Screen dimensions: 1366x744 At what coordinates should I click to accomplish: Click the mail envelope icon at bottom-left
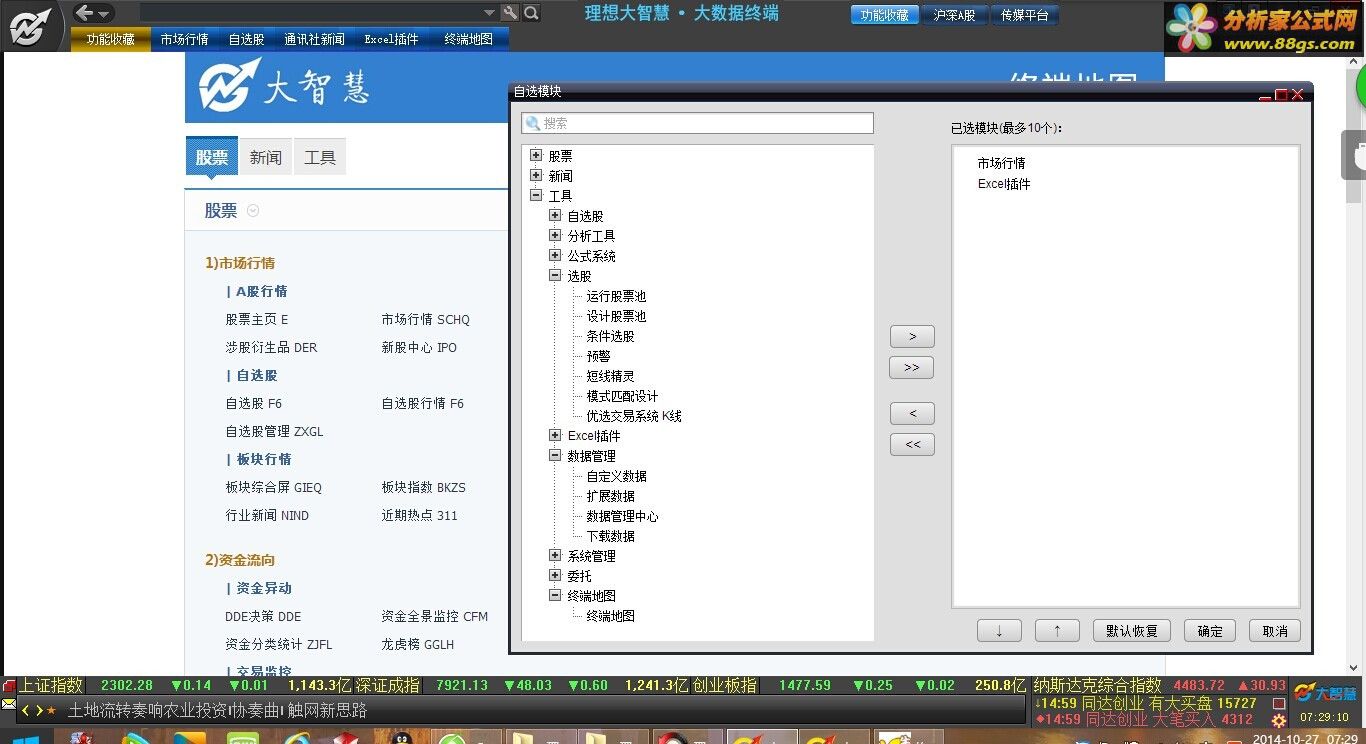pyautogui.click(x=8, y=704)
